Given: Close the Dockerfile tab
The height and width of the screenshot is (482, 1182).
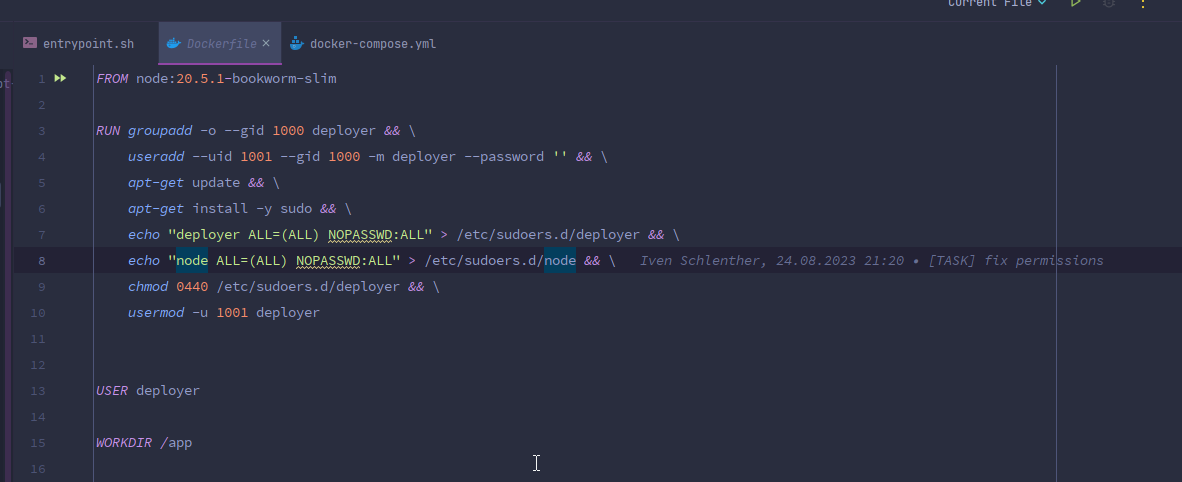Looking at the screenshot, I should pyautogui.click(x=266, y=44).
